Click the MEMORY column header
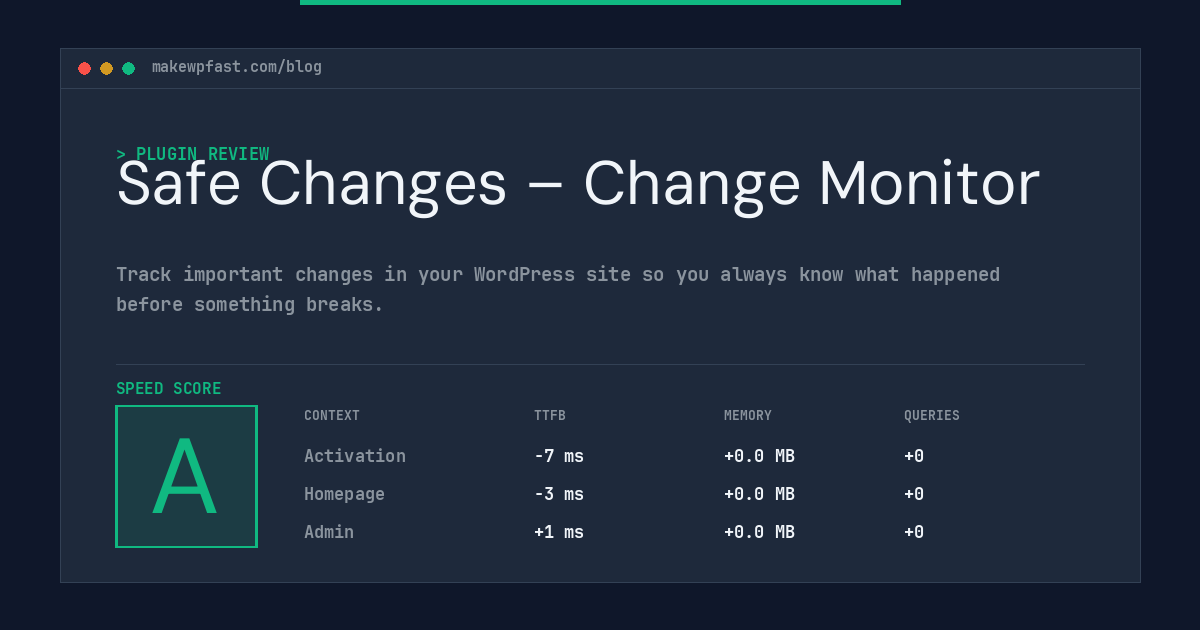The image size is (1200, 630). pyautogui.click(x=748, y=416)
